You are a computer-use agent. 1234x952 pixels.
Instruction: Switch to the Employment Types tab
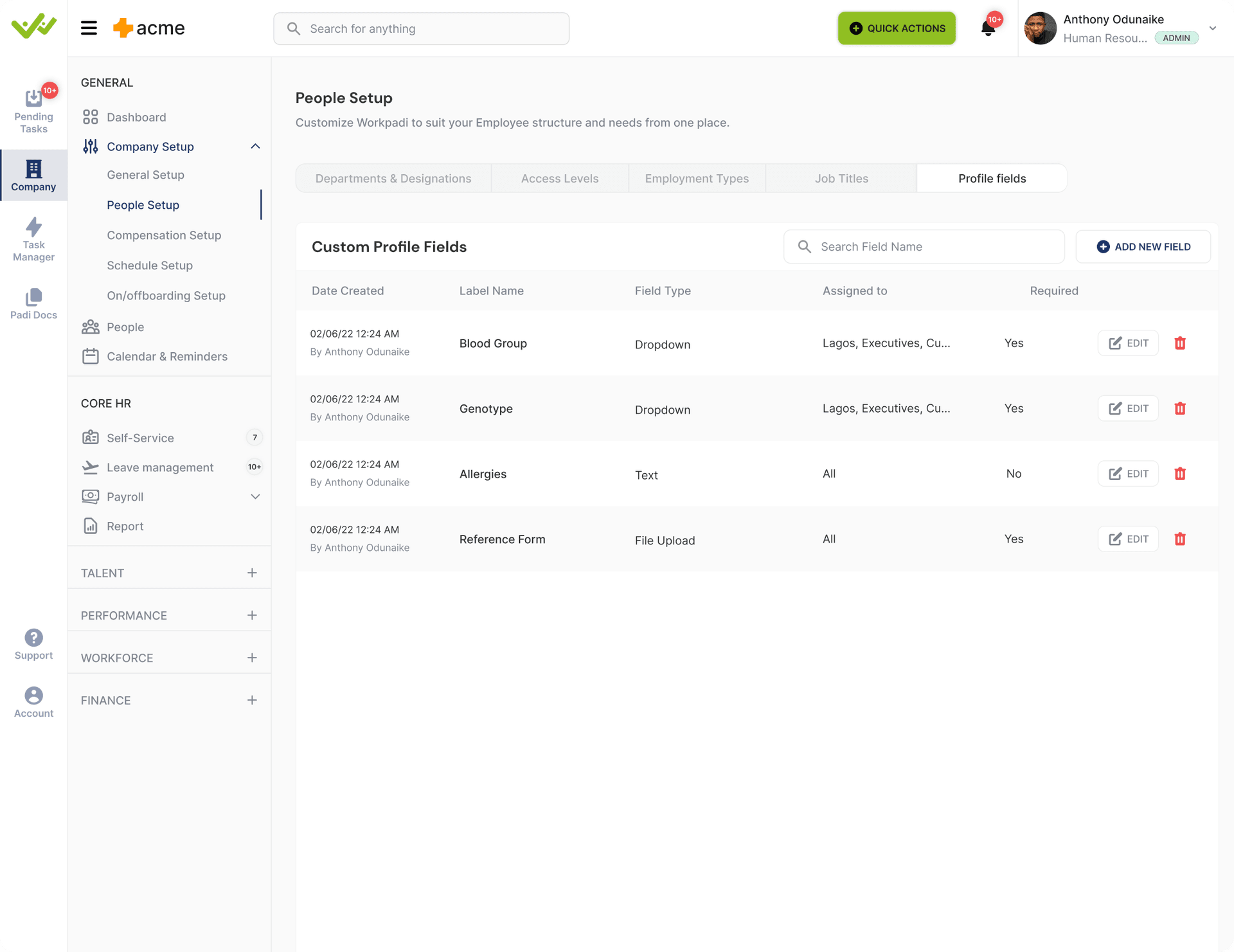coord(697,178)
